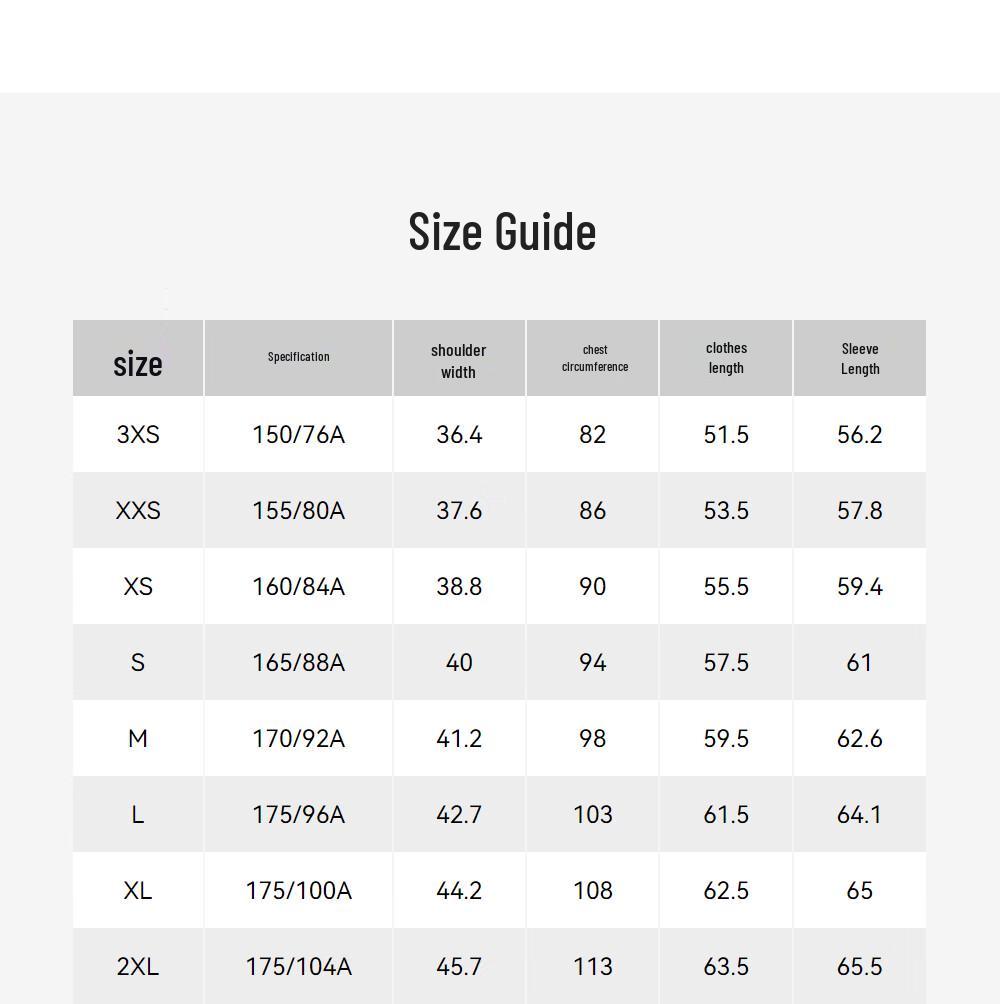This screenshot has height=1004, width=1000.
Task: Select the M size row label
Action: pos(138,739)
